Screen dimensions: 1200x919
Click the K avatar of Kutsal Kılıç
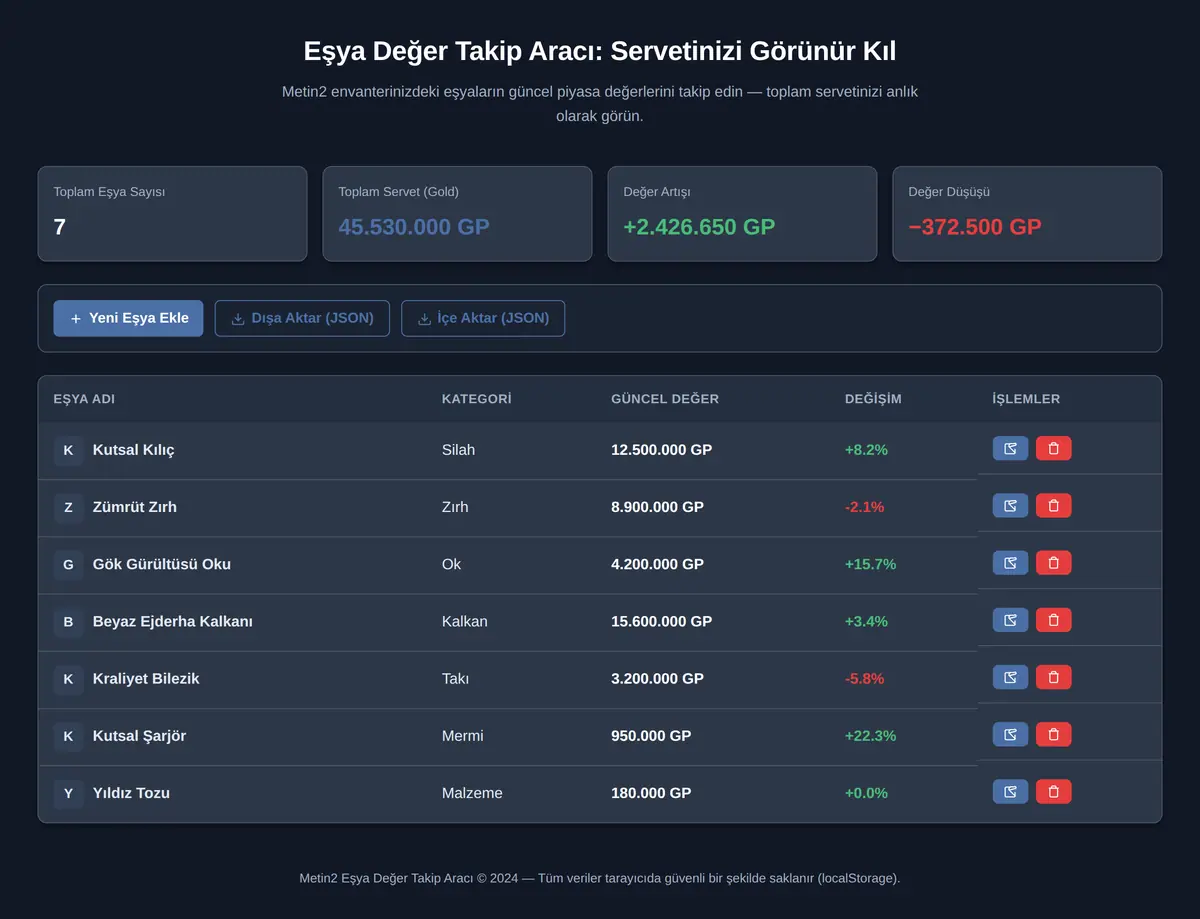point(68,450)
